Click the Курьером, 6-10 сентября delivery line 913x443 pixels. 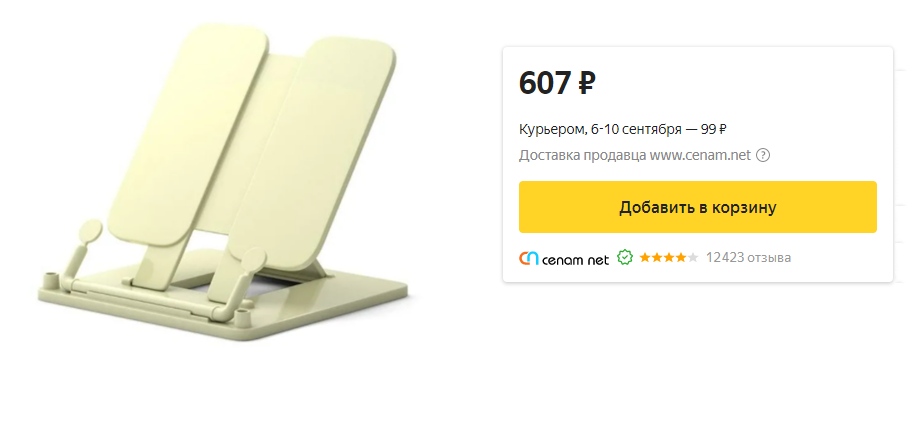[600, 130]
